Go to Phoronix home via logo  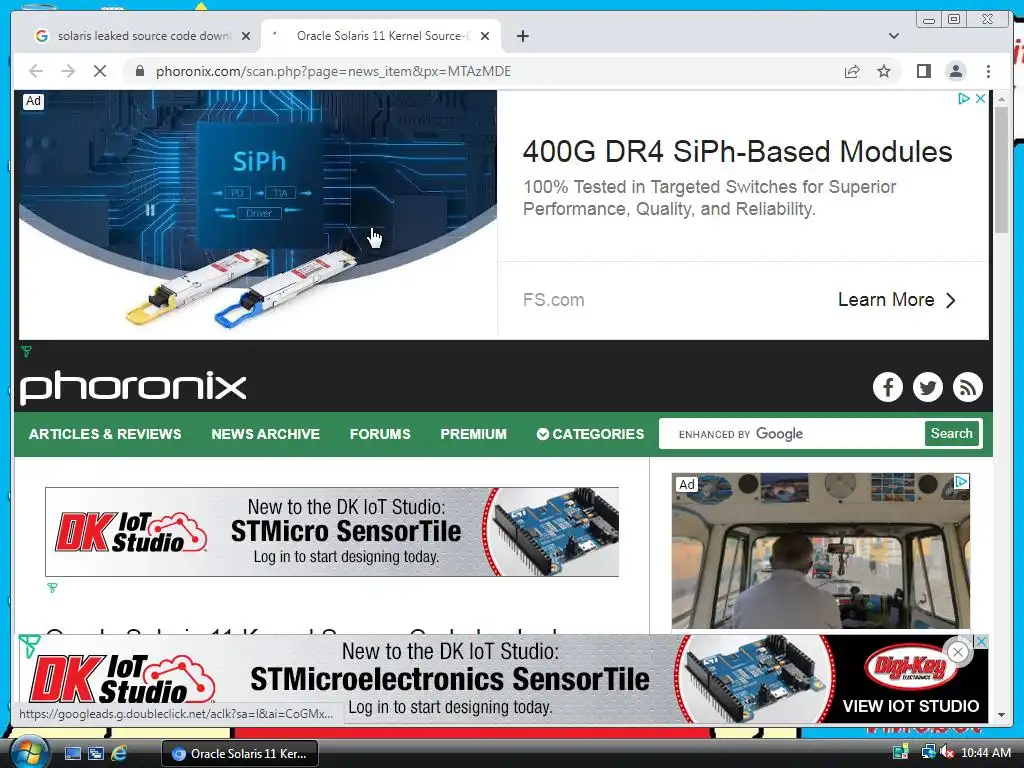tap(133, 387)
